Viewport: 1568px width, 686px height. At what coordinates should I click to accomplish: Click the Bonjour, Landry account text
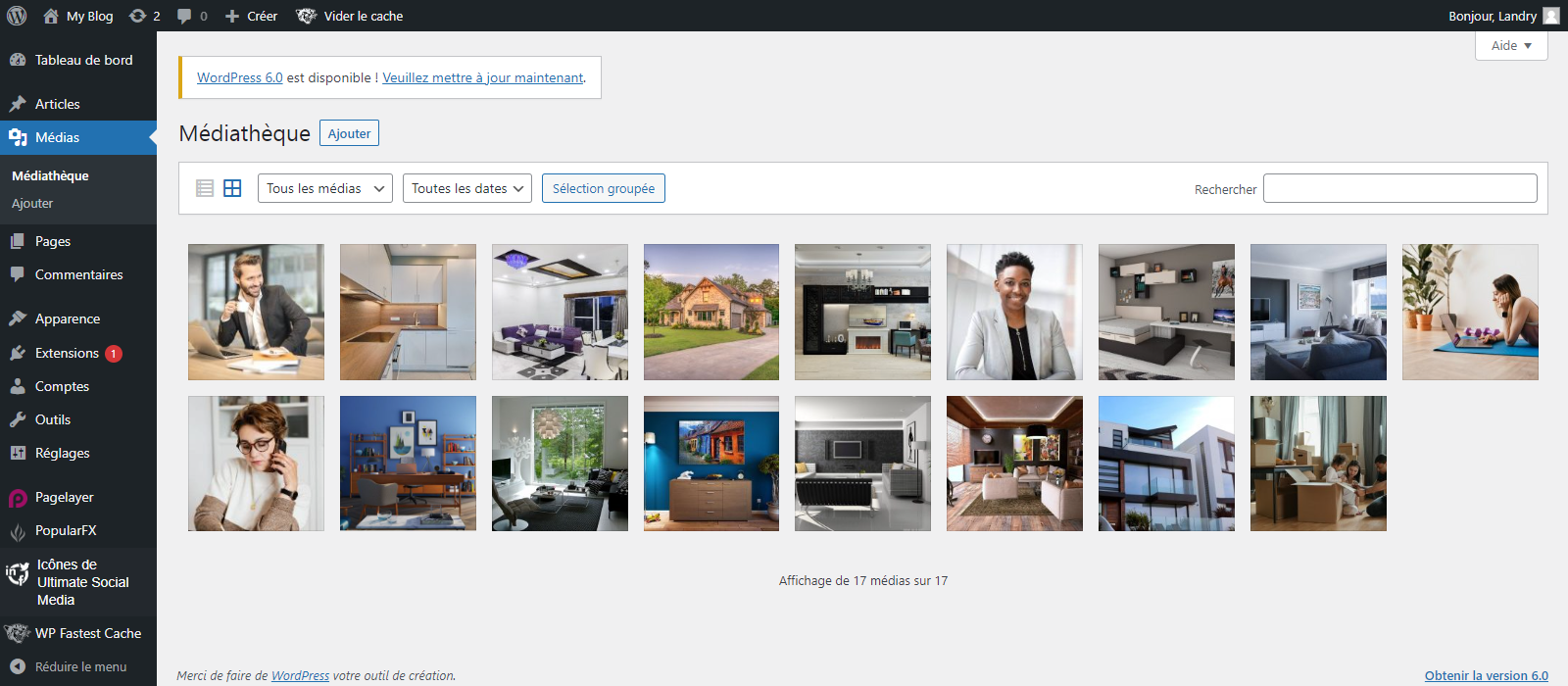point(1493,16)
